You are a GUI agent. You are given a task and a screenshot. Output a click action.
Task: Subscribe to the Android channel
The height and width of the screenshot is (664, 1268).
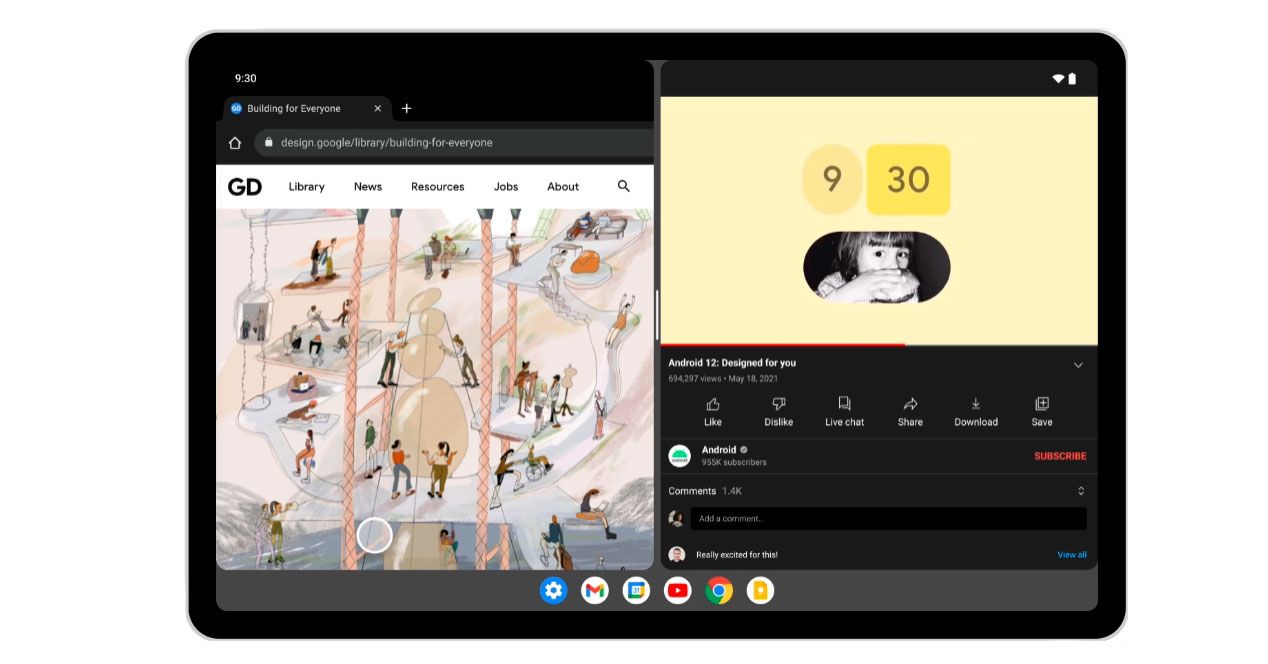tap(1060, 456)
